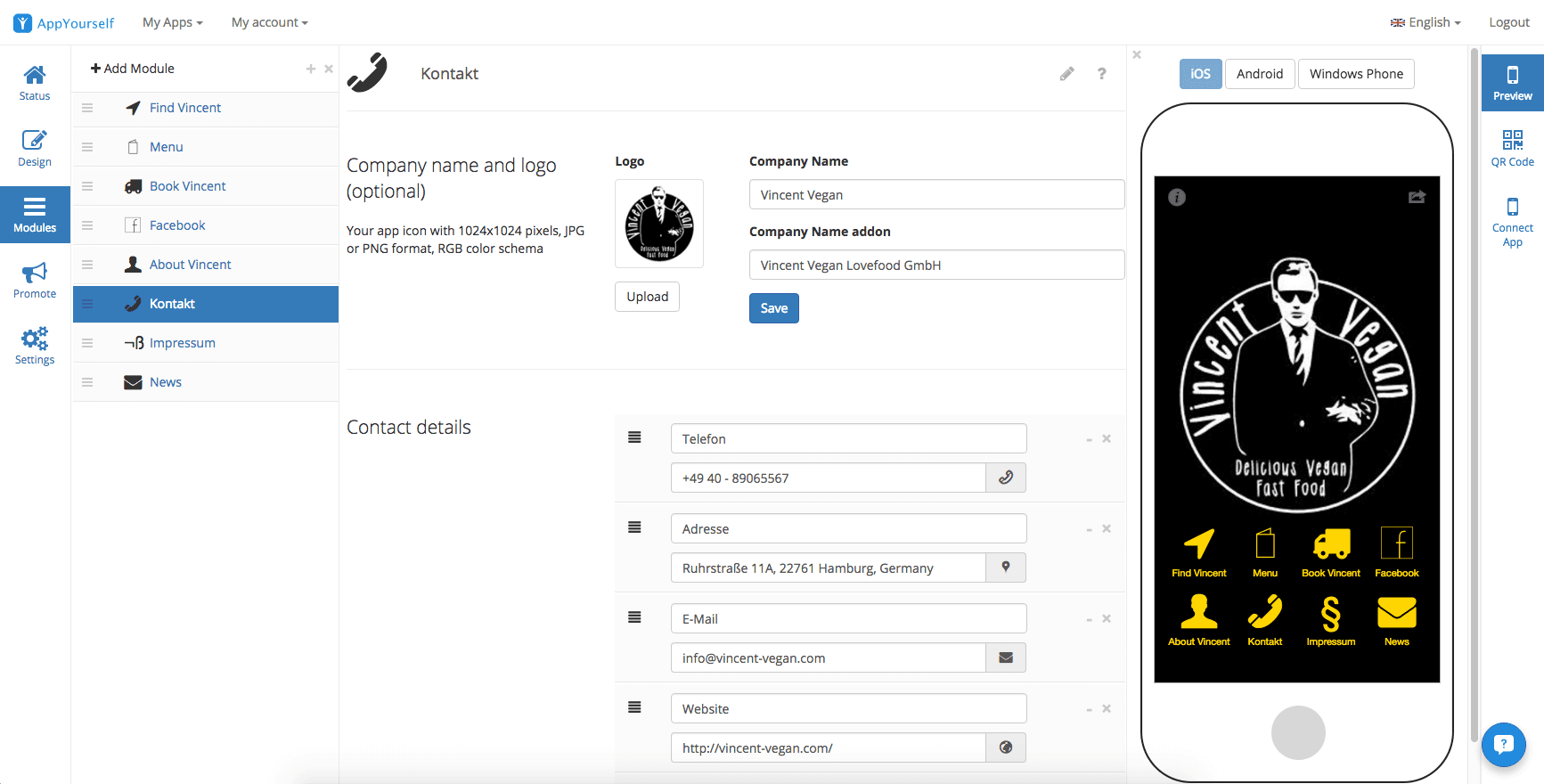
Task: Open the Status section in sidebar
Action: coord(35,84)
